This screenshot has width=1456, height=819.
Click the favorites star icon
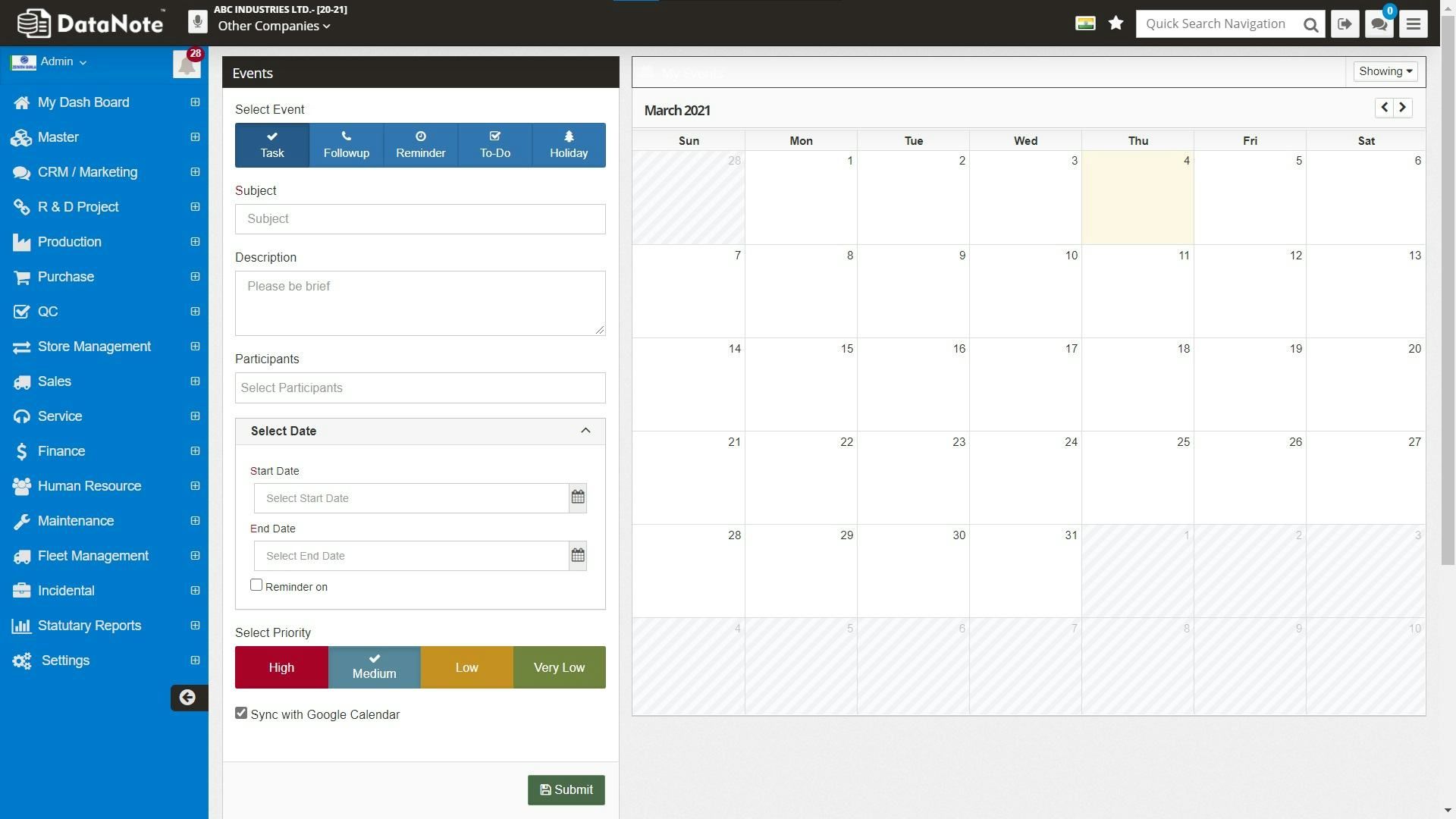(x=1116, y=24)
